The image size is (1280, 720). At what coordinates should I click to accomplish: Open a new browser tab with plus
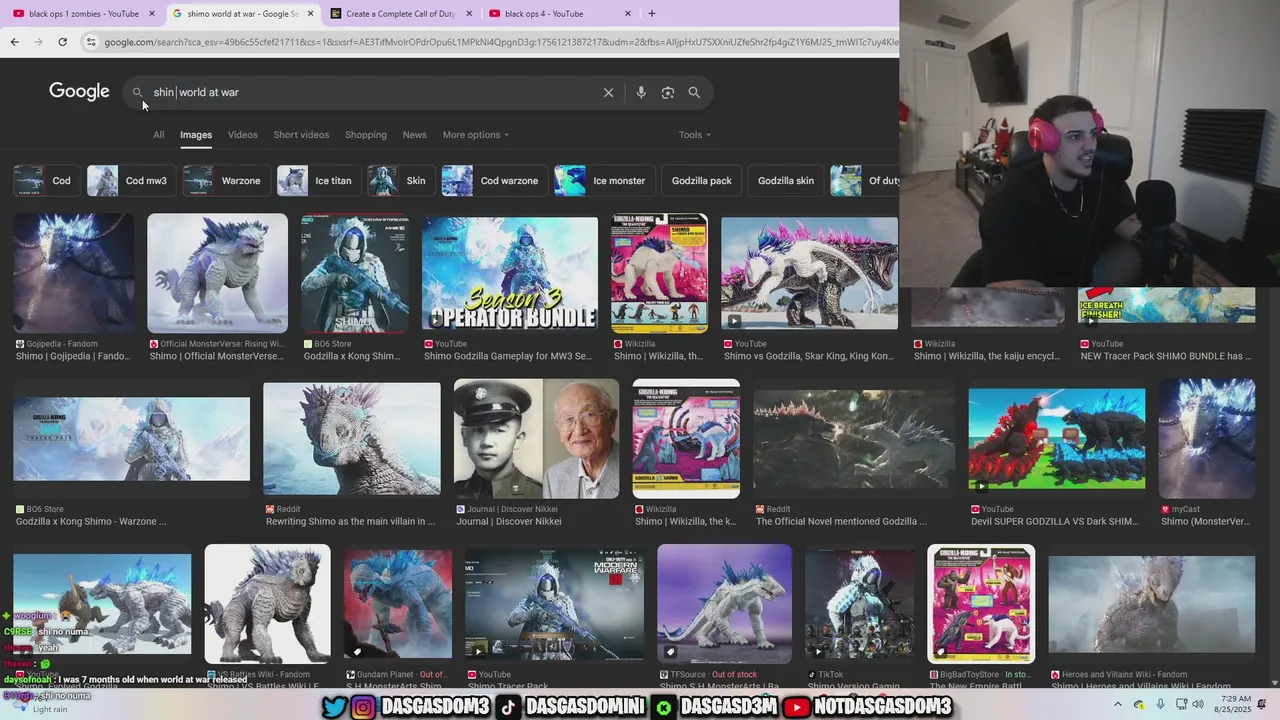(651, 13)
